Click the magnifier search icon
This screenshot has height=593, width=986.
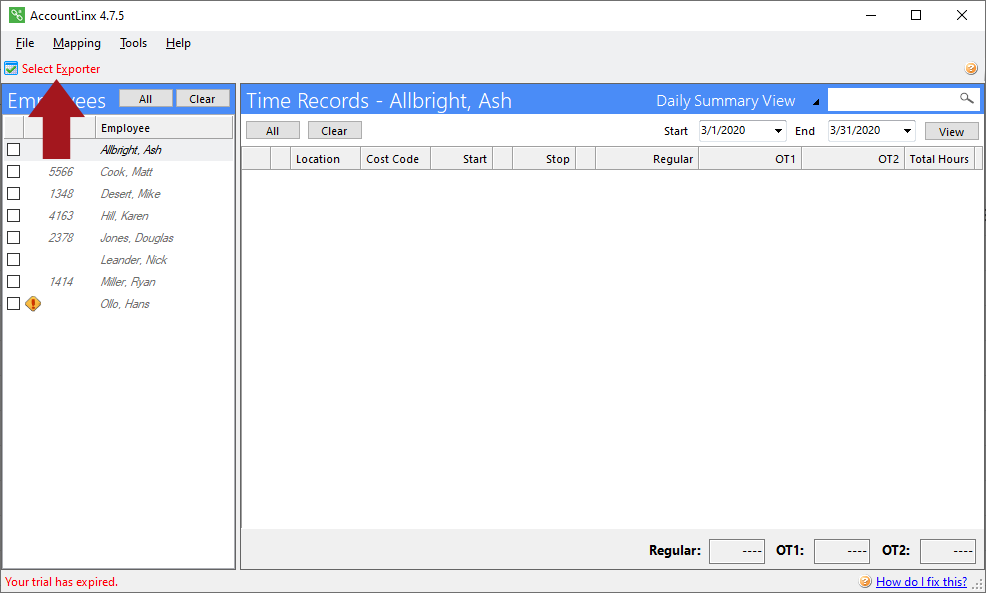(x=967, y=98)
